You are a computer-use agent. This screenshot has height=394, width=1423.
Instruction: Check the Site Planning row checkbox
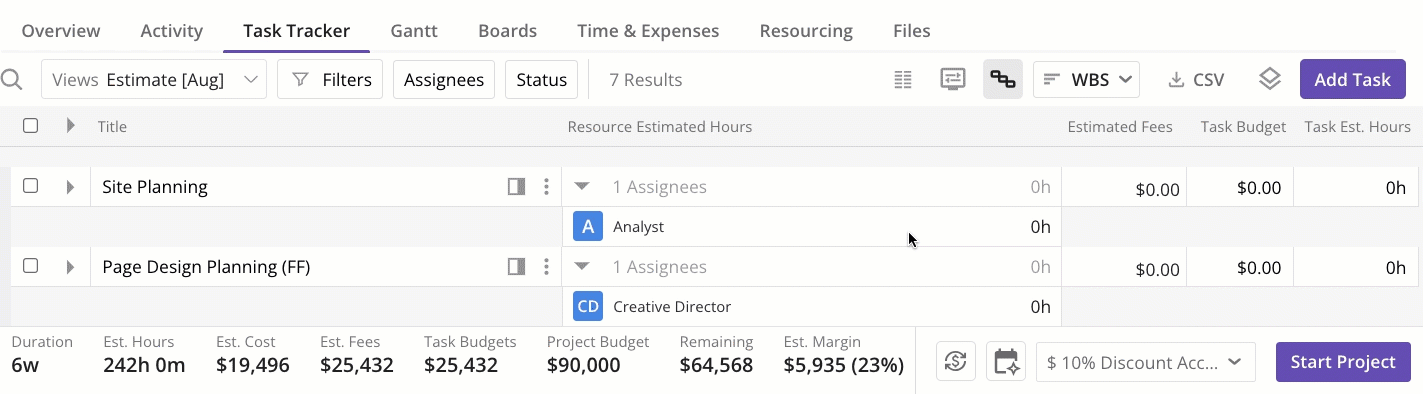click(31, 186)
